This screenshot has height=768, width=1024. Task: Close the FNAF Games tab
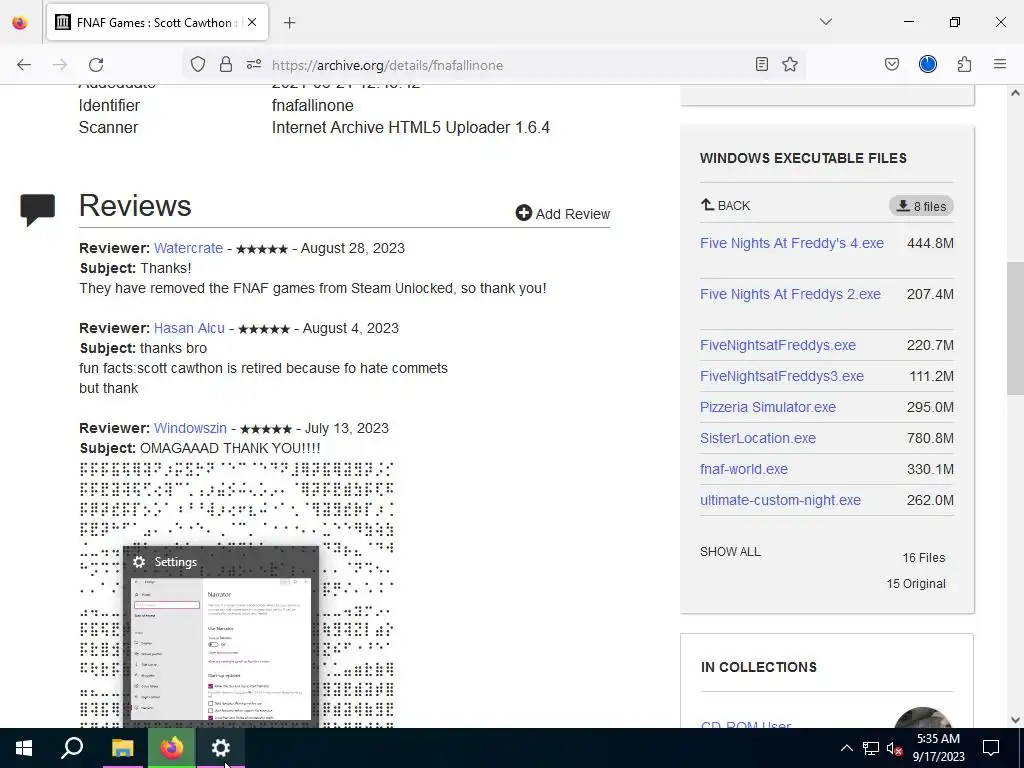(x=252, y=22)
